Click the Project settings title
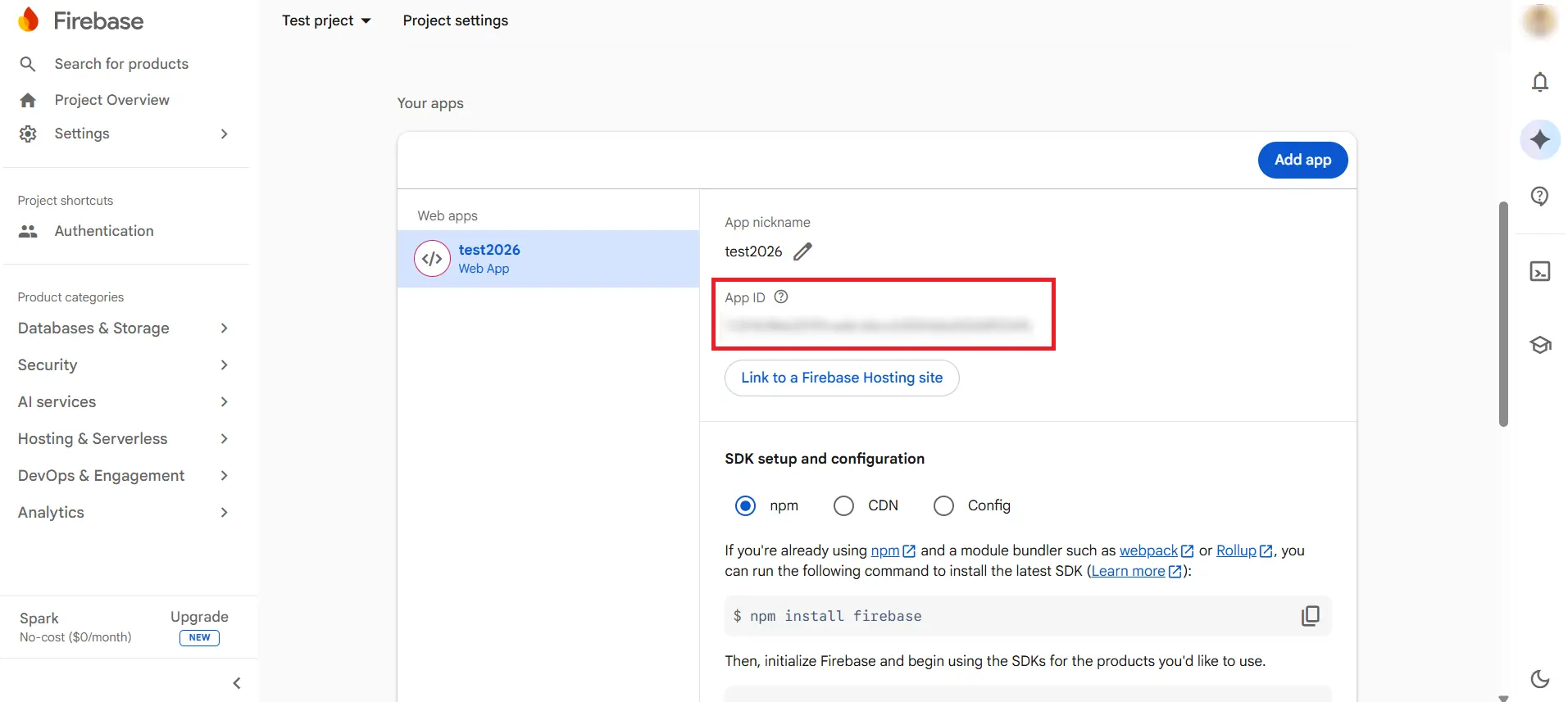 tap(455, 20)
